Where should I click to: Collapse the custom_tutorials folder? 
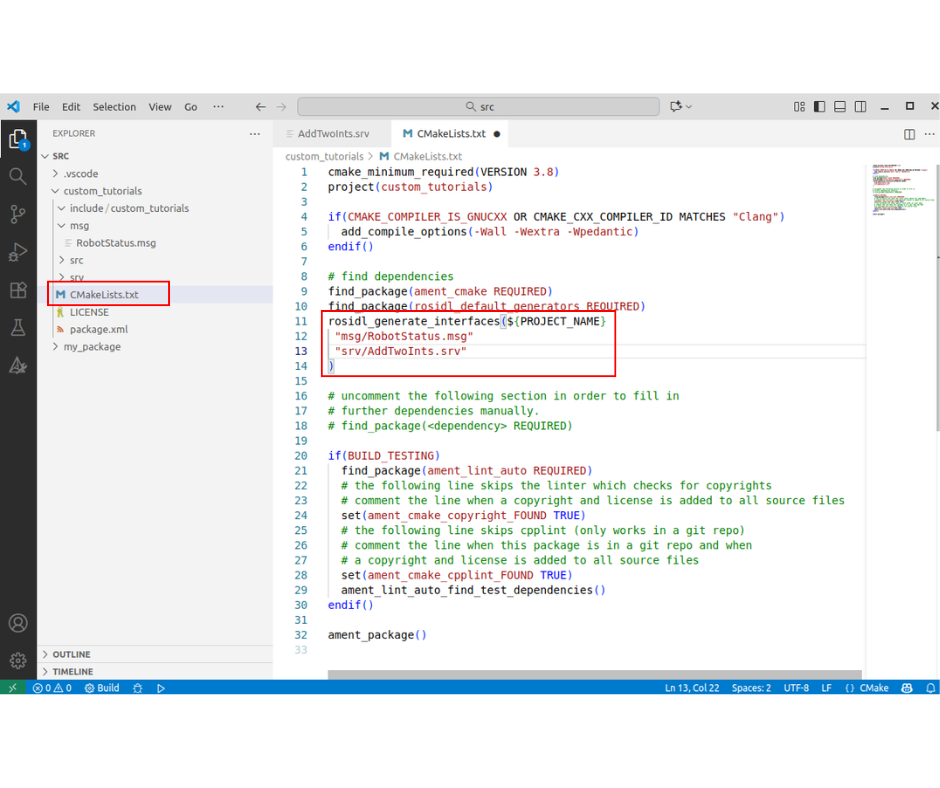tap(102, 191)
